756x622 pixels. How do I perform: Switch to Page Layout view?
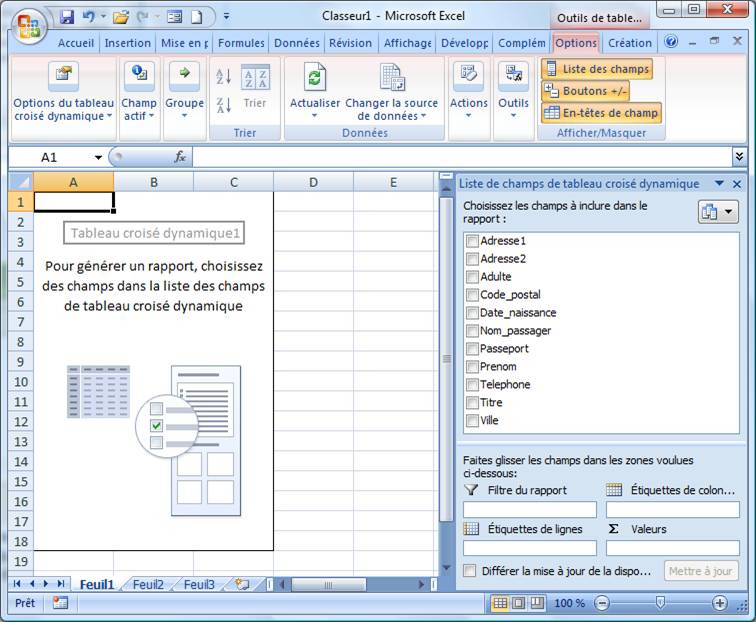[519, 603]
